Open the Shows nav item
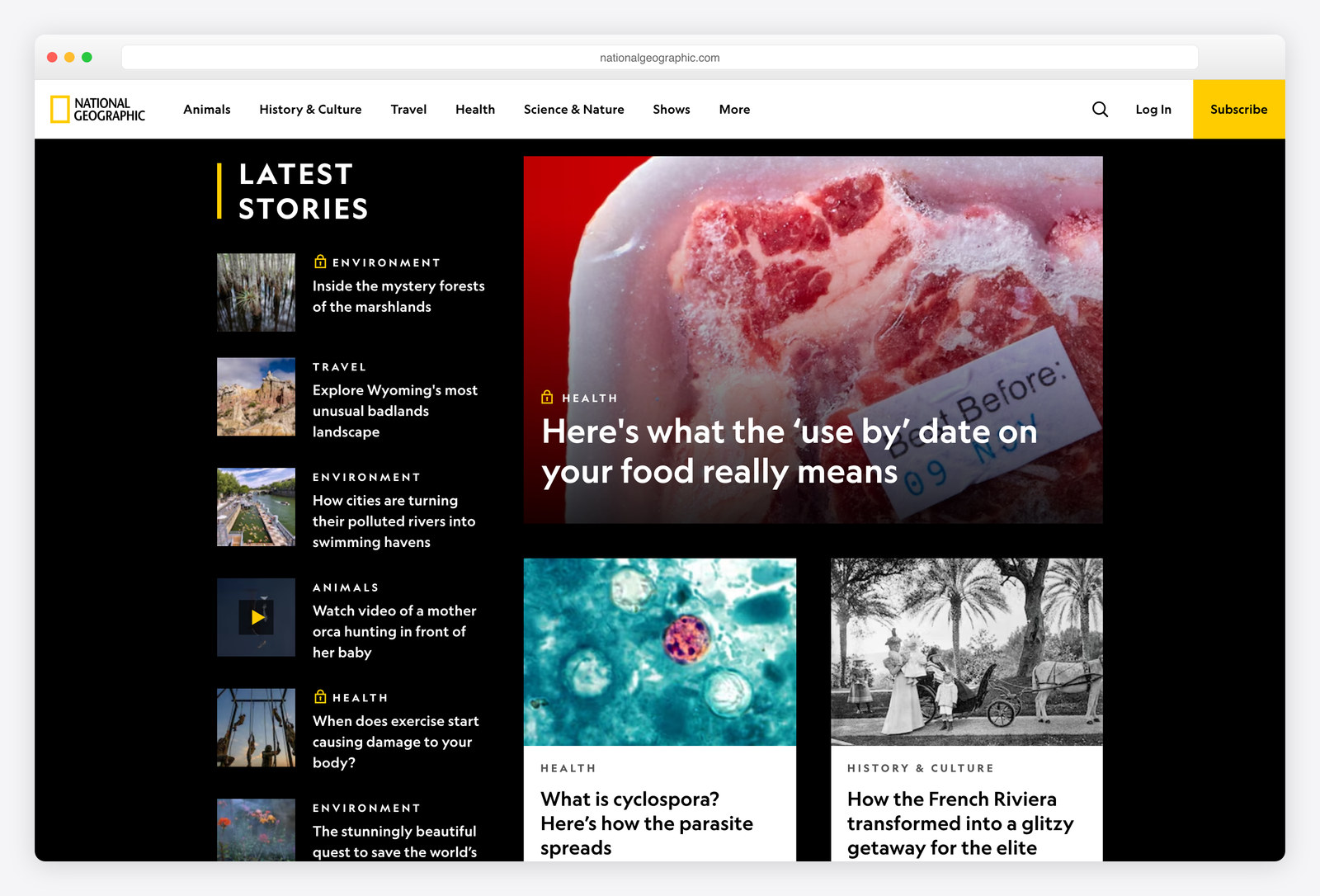The image size is (1320, 896). 672,109
